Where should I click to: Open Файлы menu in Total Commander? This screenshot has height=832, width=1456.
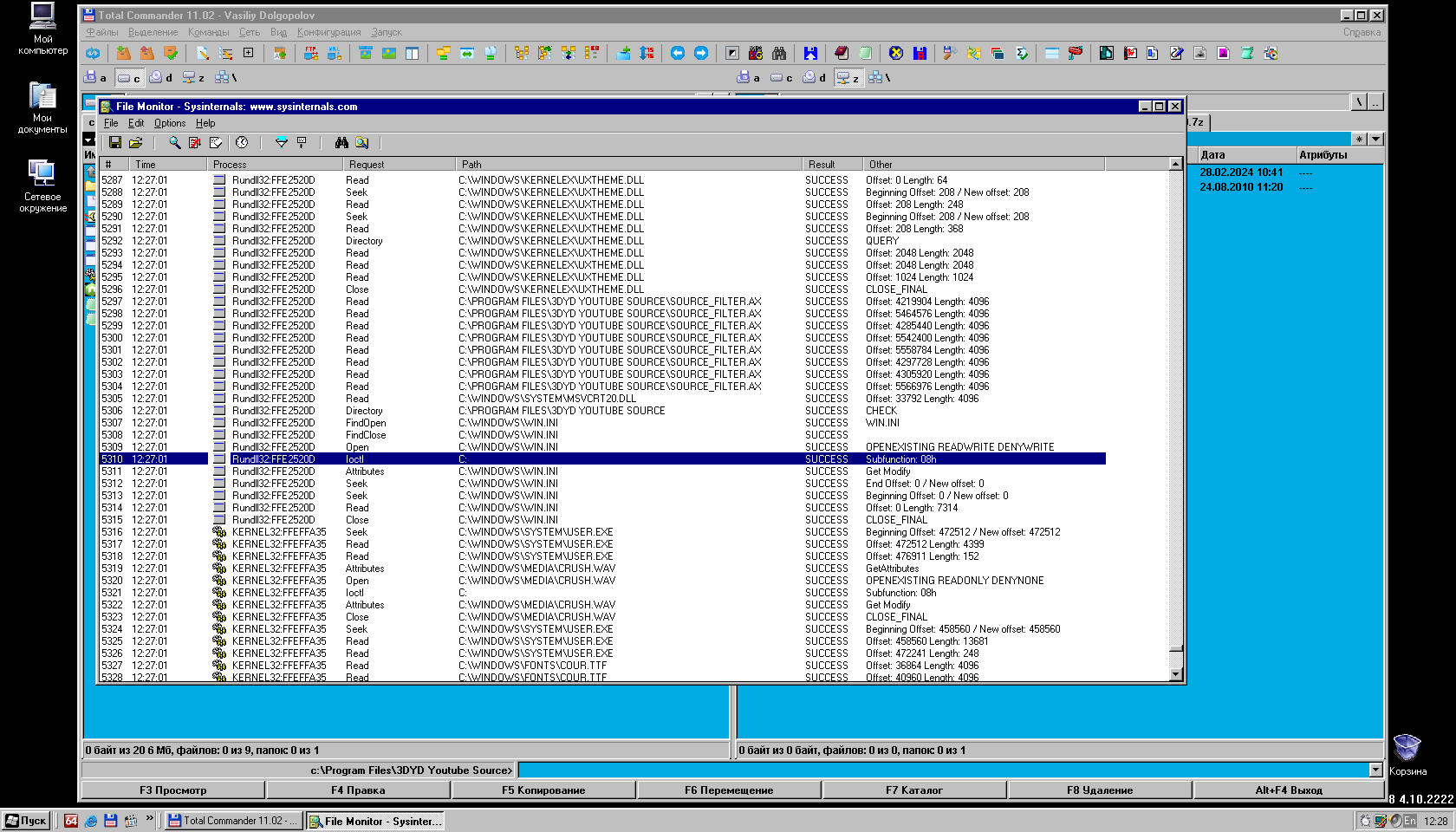(102, 32)
